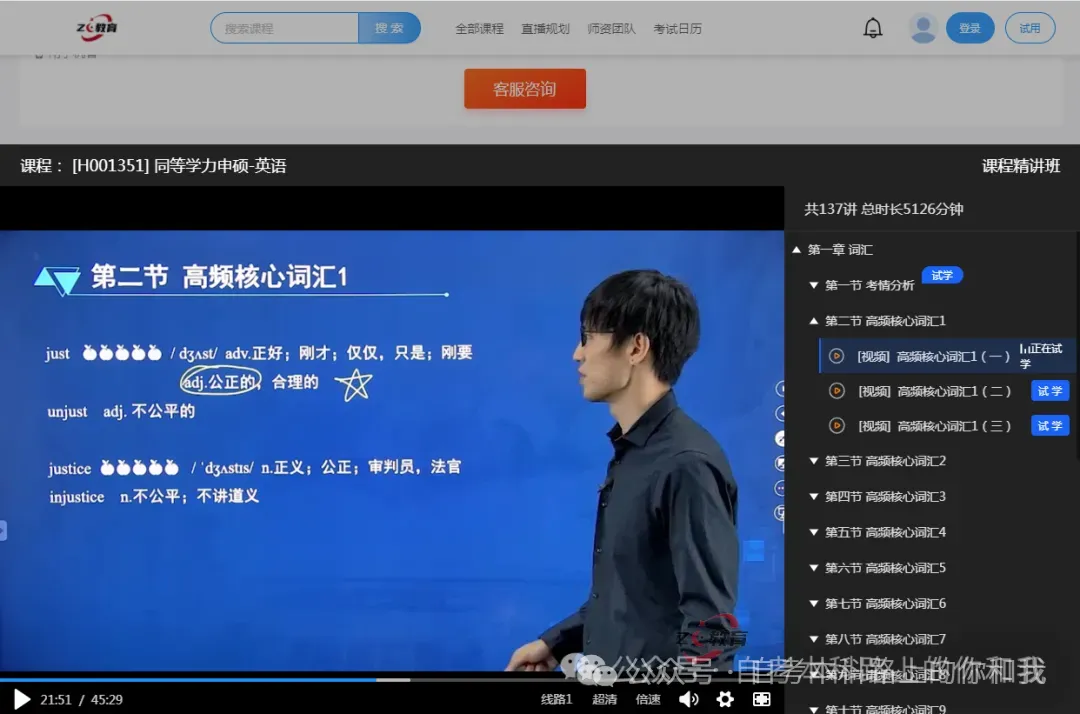Open the player settings gear icon
Image resolution: width=1080 pixels, height=714 pixels.
[725, 700]
